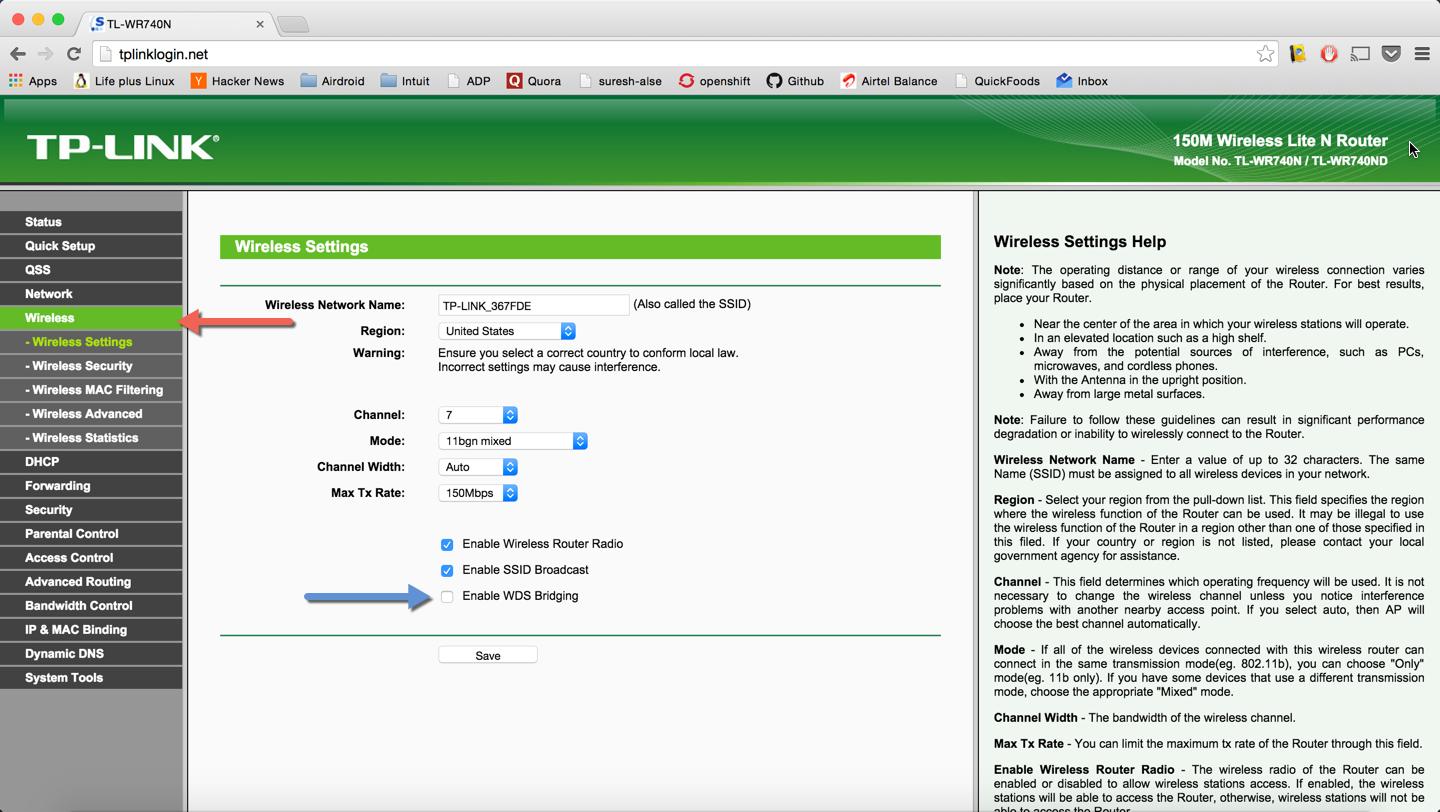
Task: Click the Wireless Settings Help heading
Action: [1080, 242]
